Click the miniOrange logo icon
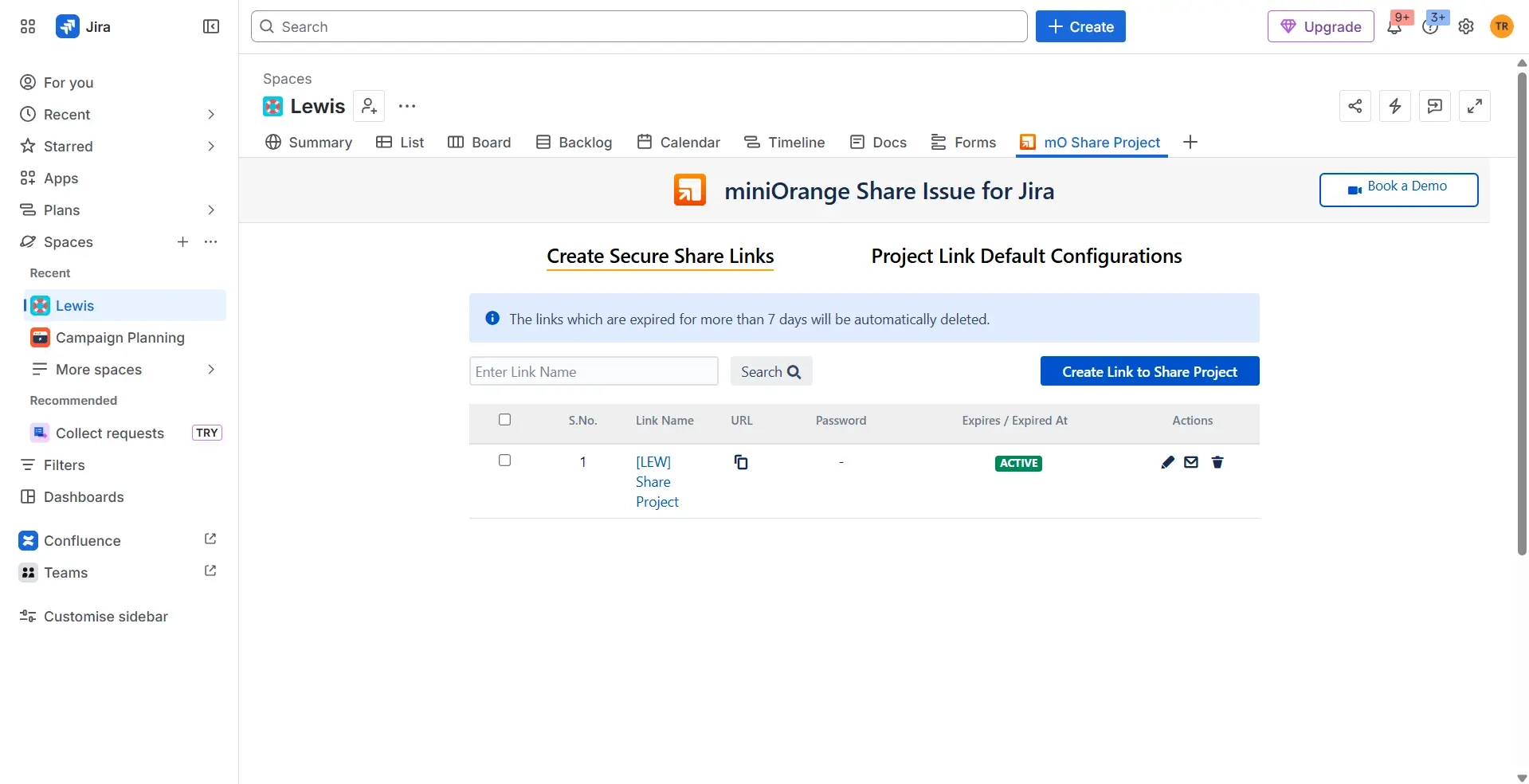The image size is (1529, 784). point(690,190)
